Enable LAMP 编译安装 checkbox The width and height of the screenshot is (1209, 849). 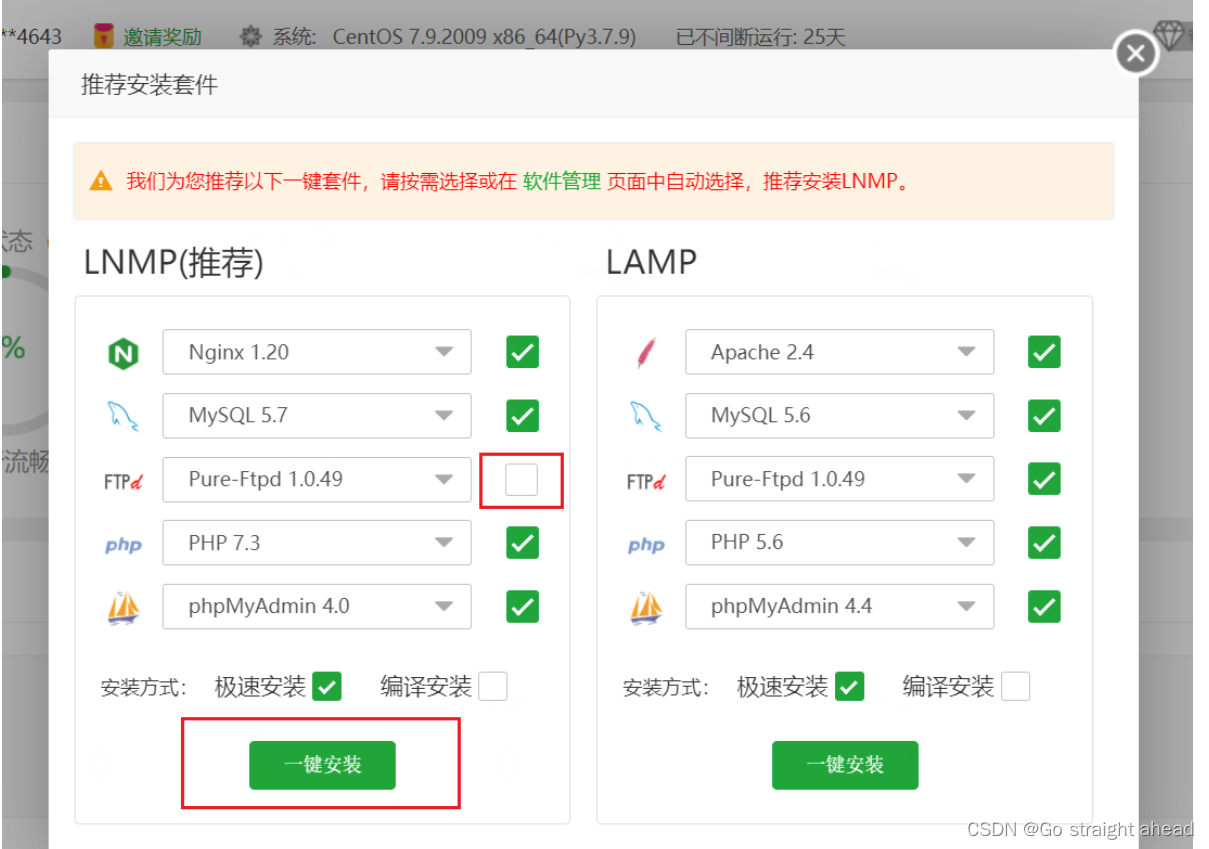pos(1015,686)
